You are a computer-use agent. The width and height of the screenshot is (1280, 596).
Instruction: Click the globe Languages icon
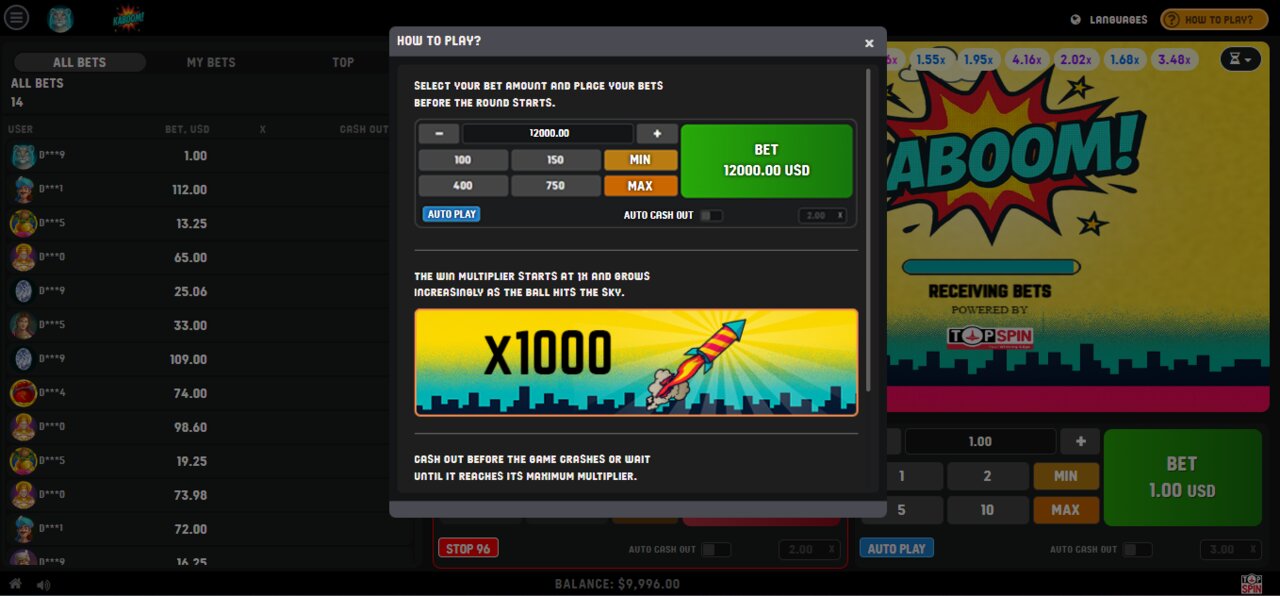click(x=1076, y=19)
